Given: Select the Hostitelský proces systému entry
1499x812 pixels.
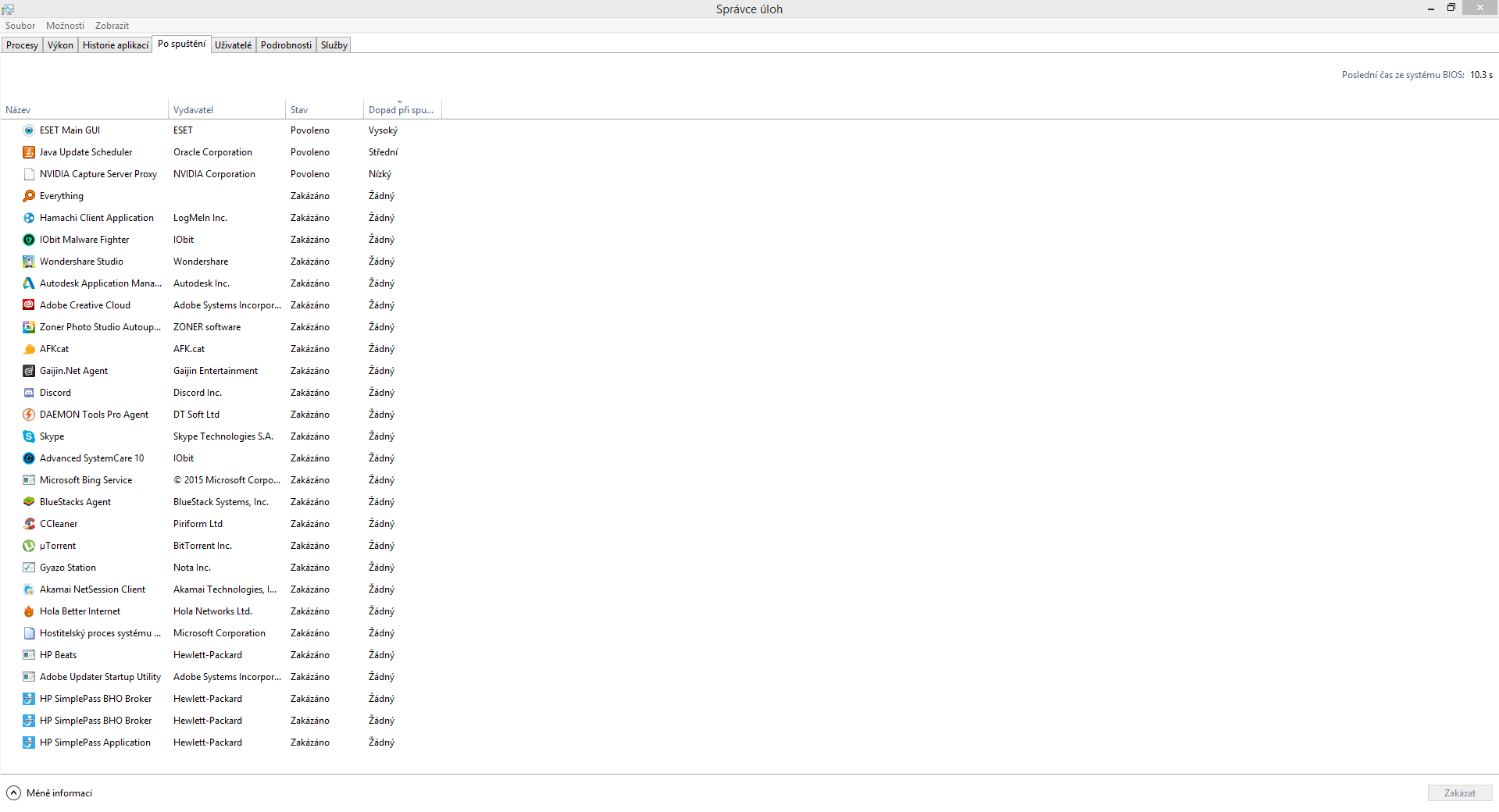Looking at the screenshot, I should [x=221, y=633].
